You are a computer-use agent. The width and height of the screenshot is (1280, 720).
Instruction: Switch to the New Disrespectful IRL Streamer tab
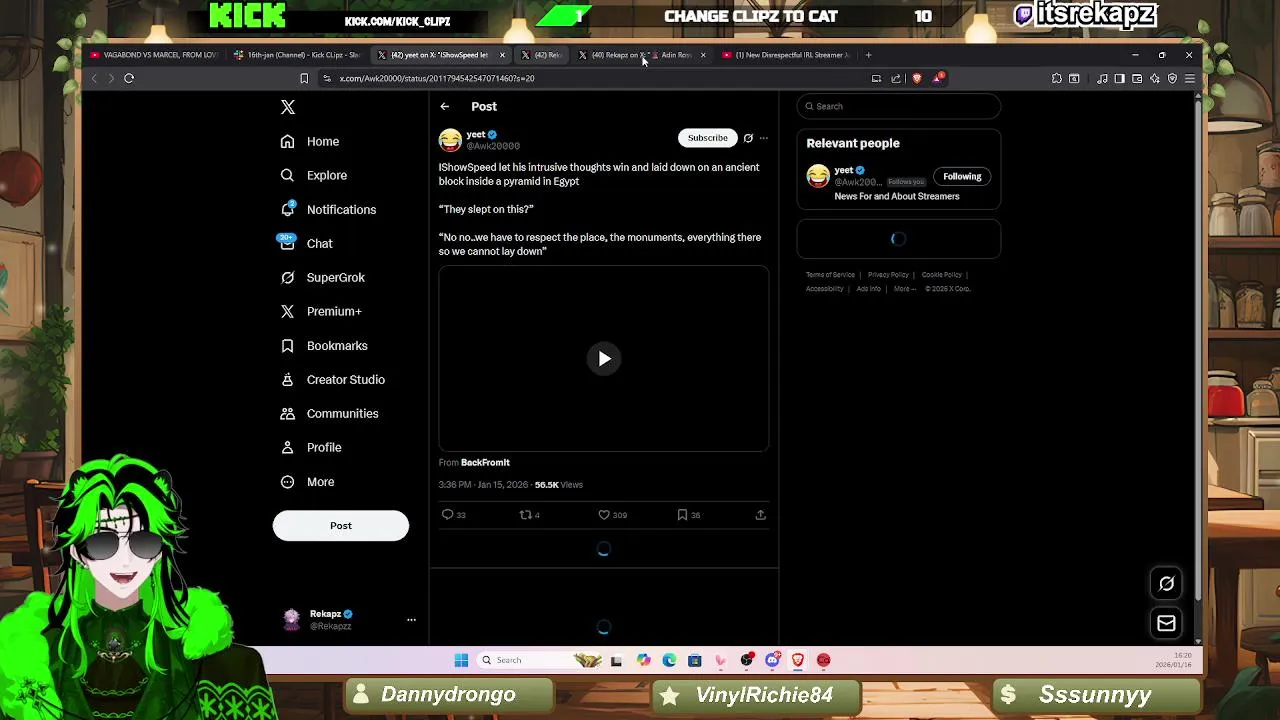pos(786,55)
